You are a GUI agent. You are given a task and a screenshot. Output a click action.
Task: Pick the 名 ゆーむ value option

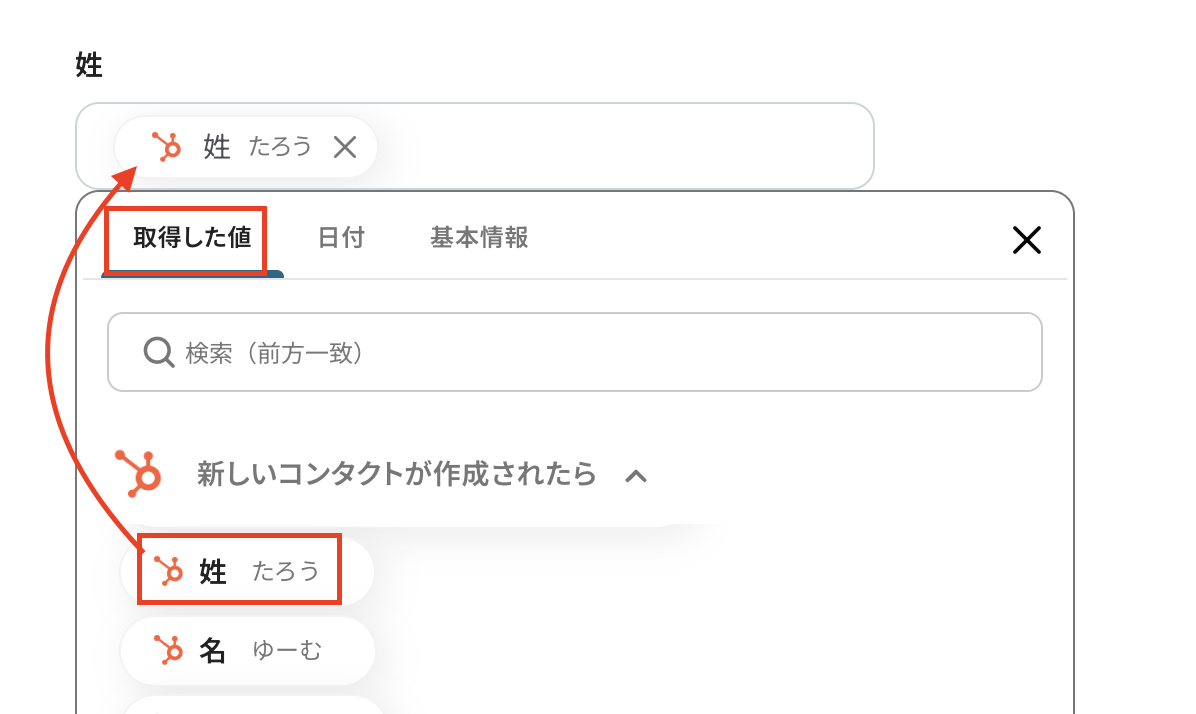(247, 651)
